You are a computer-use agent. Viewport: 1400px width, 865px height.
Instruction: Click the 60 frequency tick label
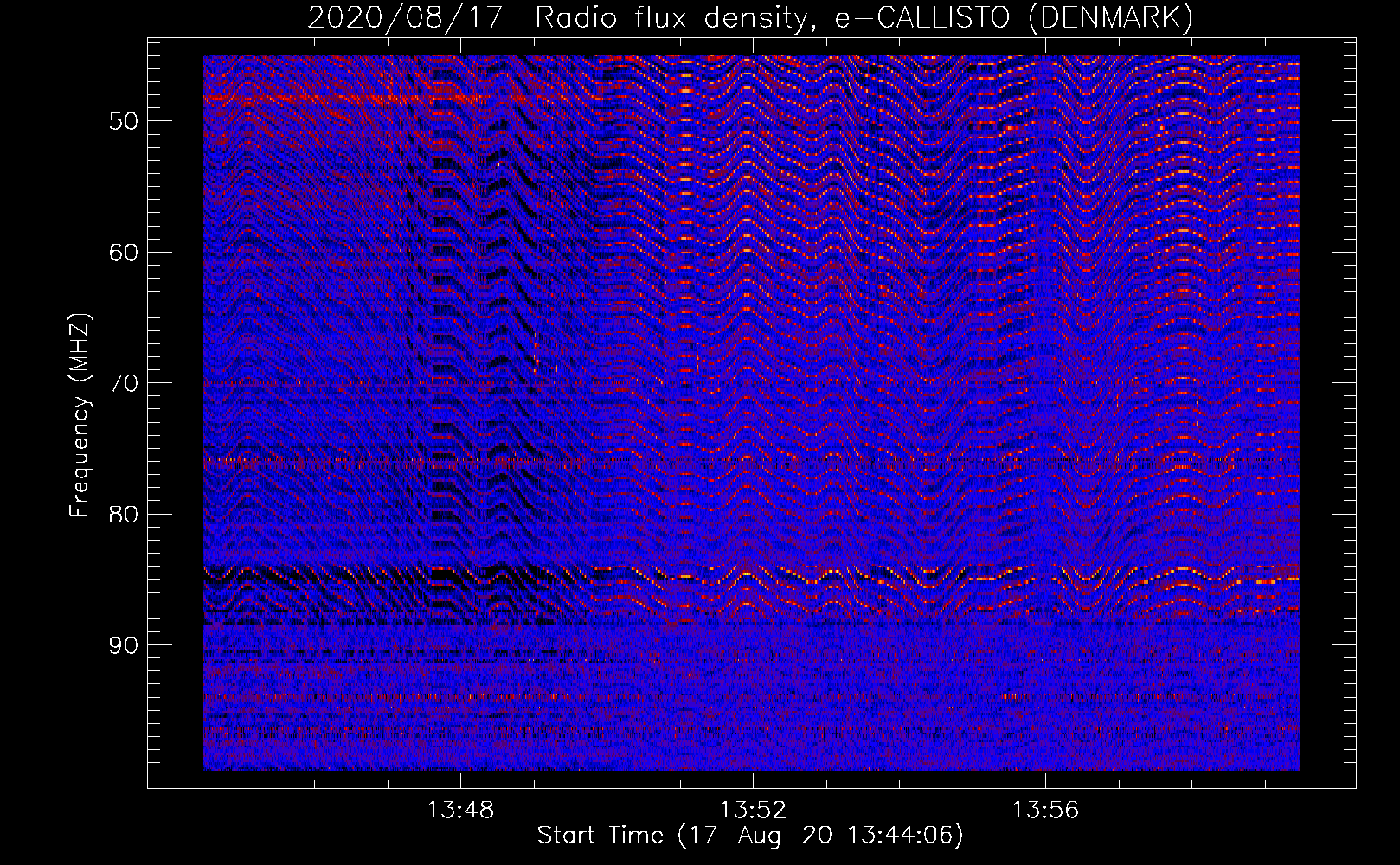[124, 253]
